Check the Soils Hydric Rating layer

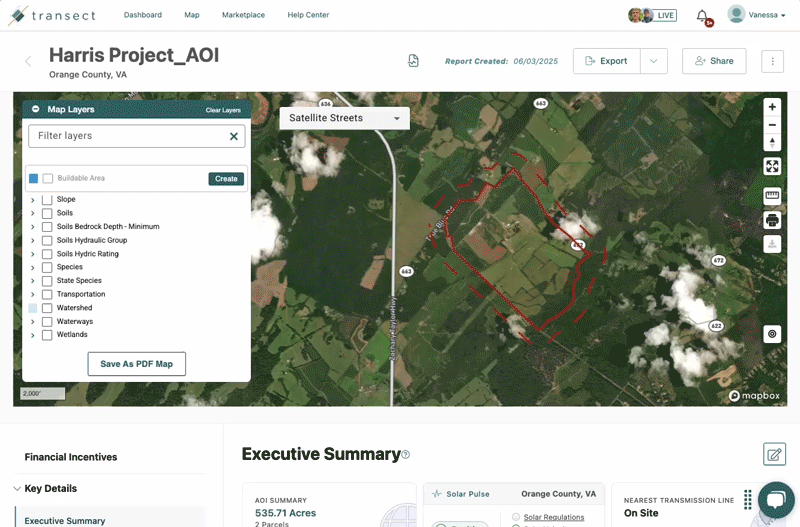[x=47, y=254]
